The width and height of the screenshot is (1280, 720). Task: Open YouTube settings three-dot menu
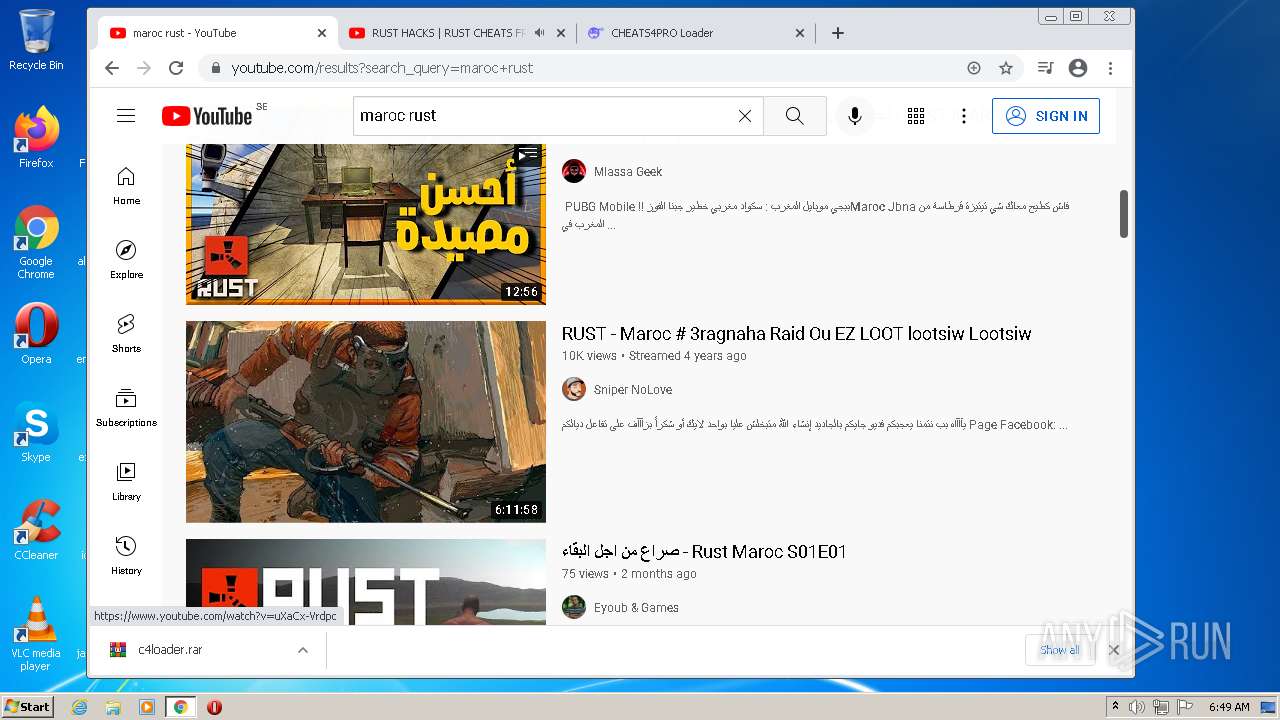click(964, 116)
